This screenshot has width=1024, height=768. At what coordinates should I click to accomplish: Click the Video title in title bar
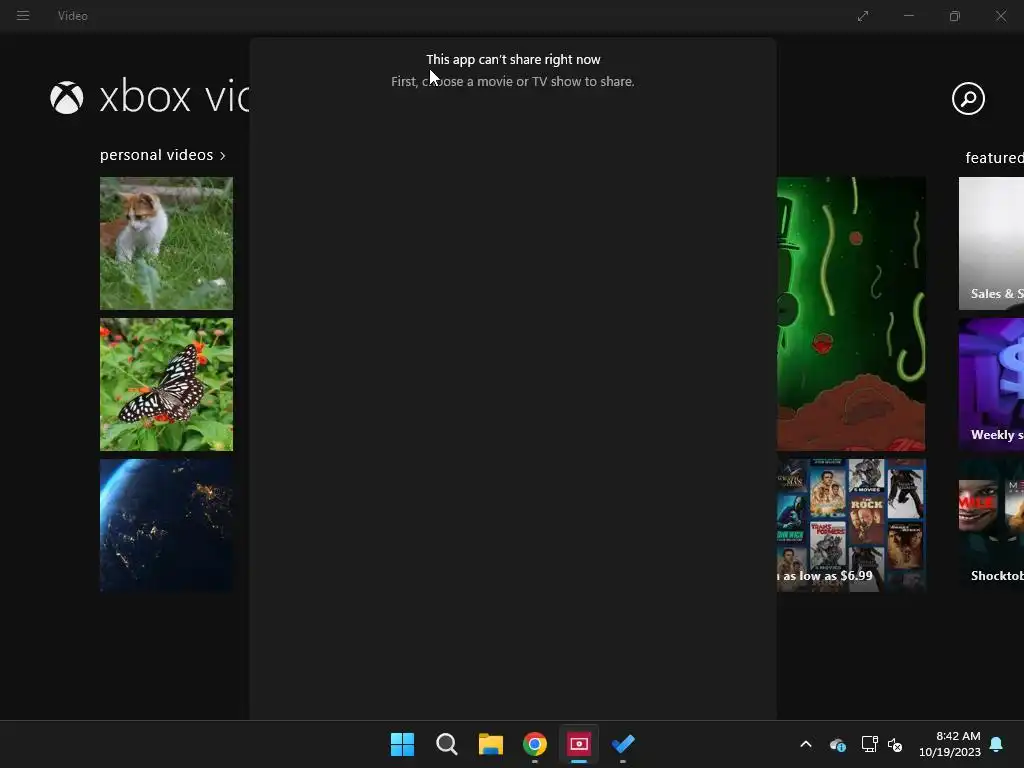click(x=72, y=16)
